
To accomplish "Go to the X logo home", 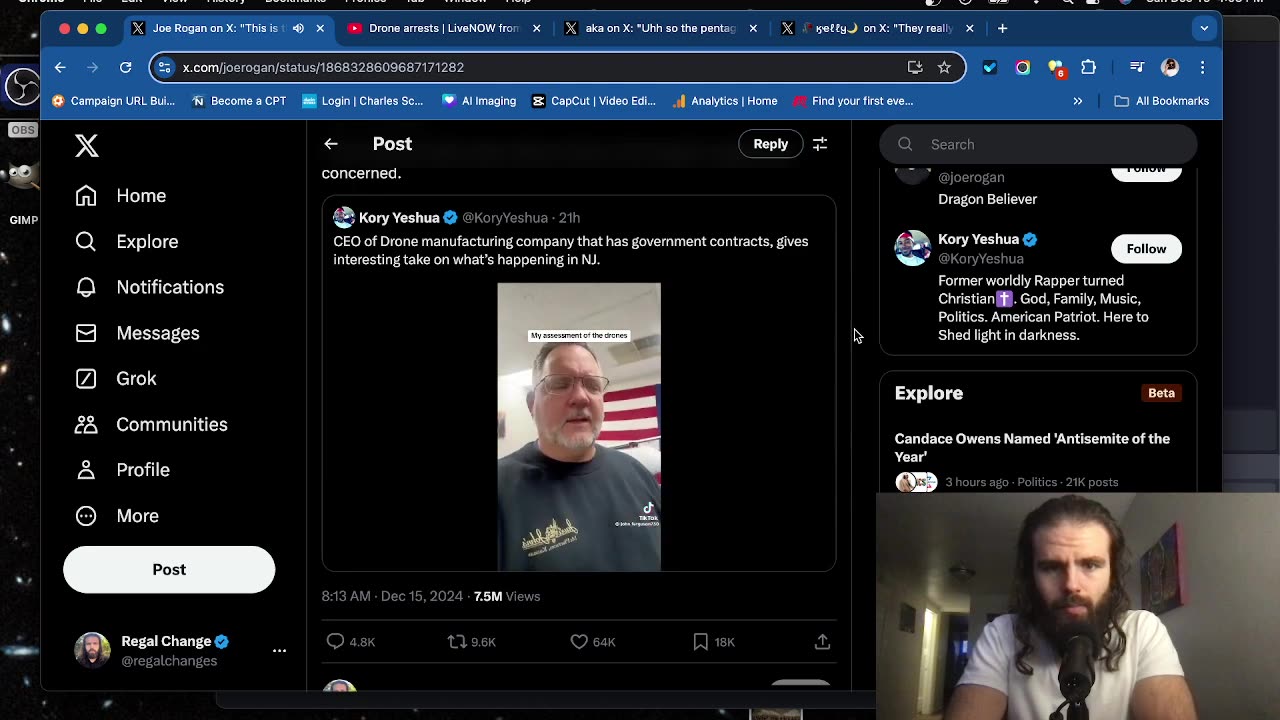I will tap(87, 146).
